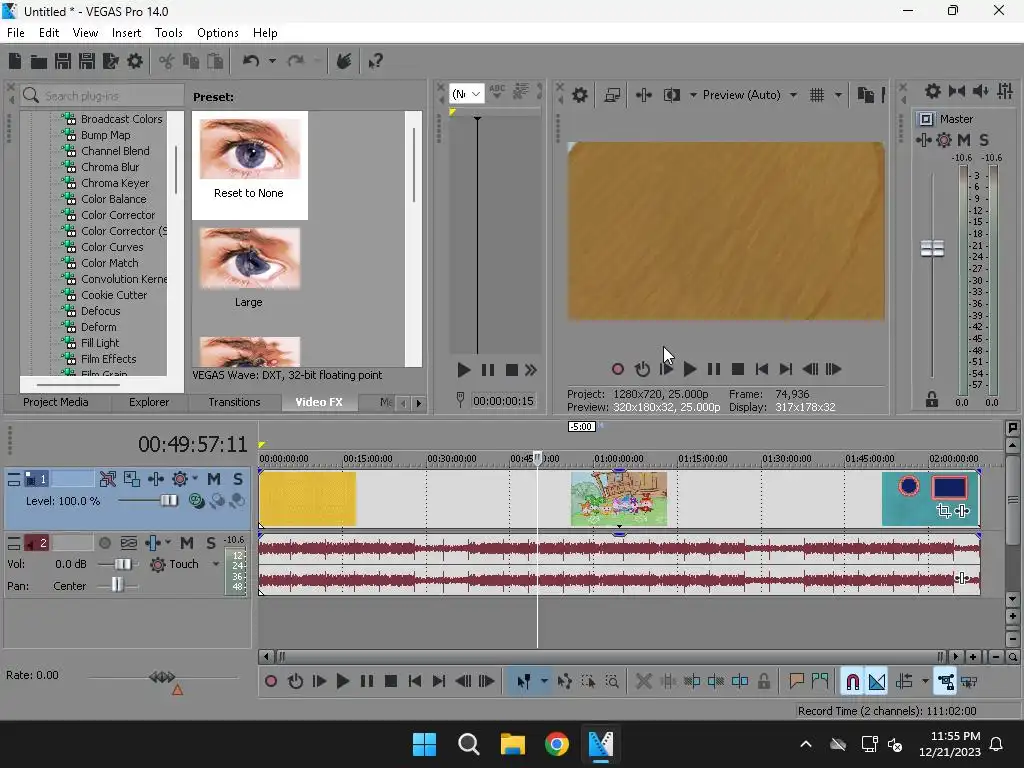Toggle Automatic Crossfades button
Screen dimensions: 1024x768
pos(877,682)
